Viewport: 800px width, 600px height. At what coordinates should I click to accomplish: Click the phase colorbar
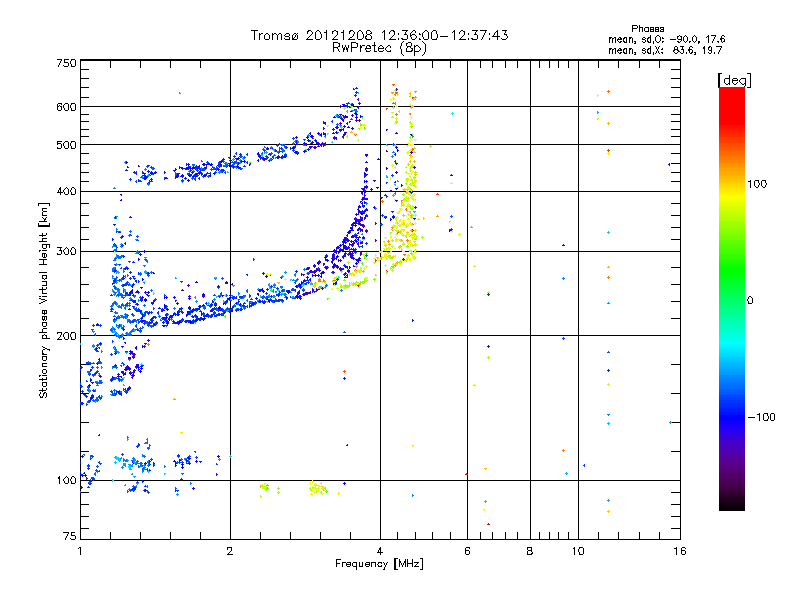point(732,299)
